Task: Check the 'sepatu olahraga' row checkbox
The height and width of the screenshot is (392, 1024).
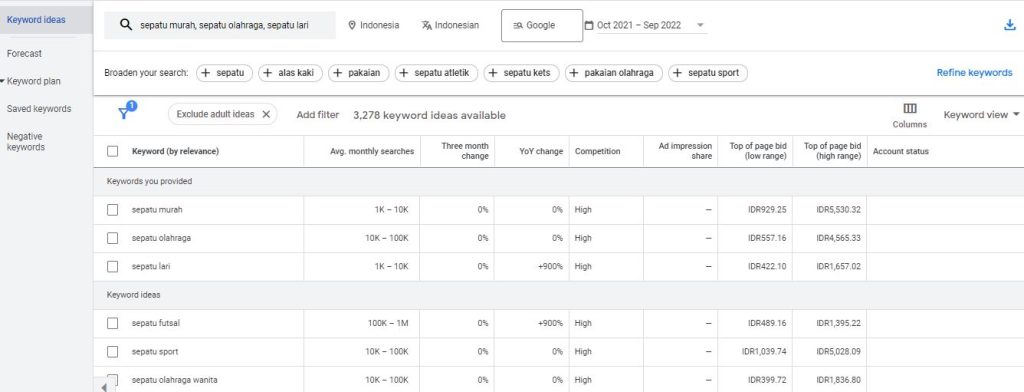Action: 112,238
